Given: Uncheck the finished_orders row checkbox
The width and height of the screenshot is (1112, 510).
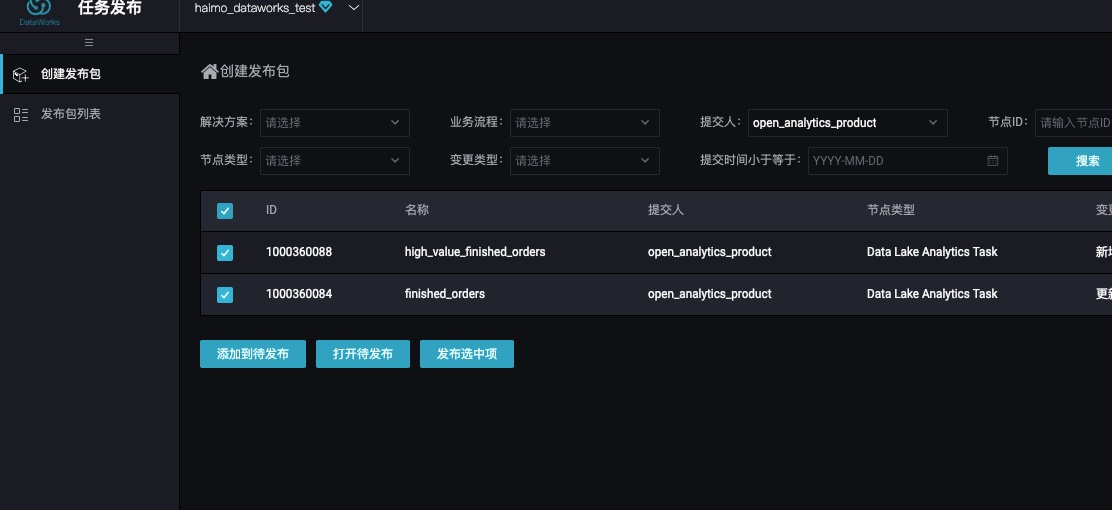Looking at the screenshot, I should point(225,294).
